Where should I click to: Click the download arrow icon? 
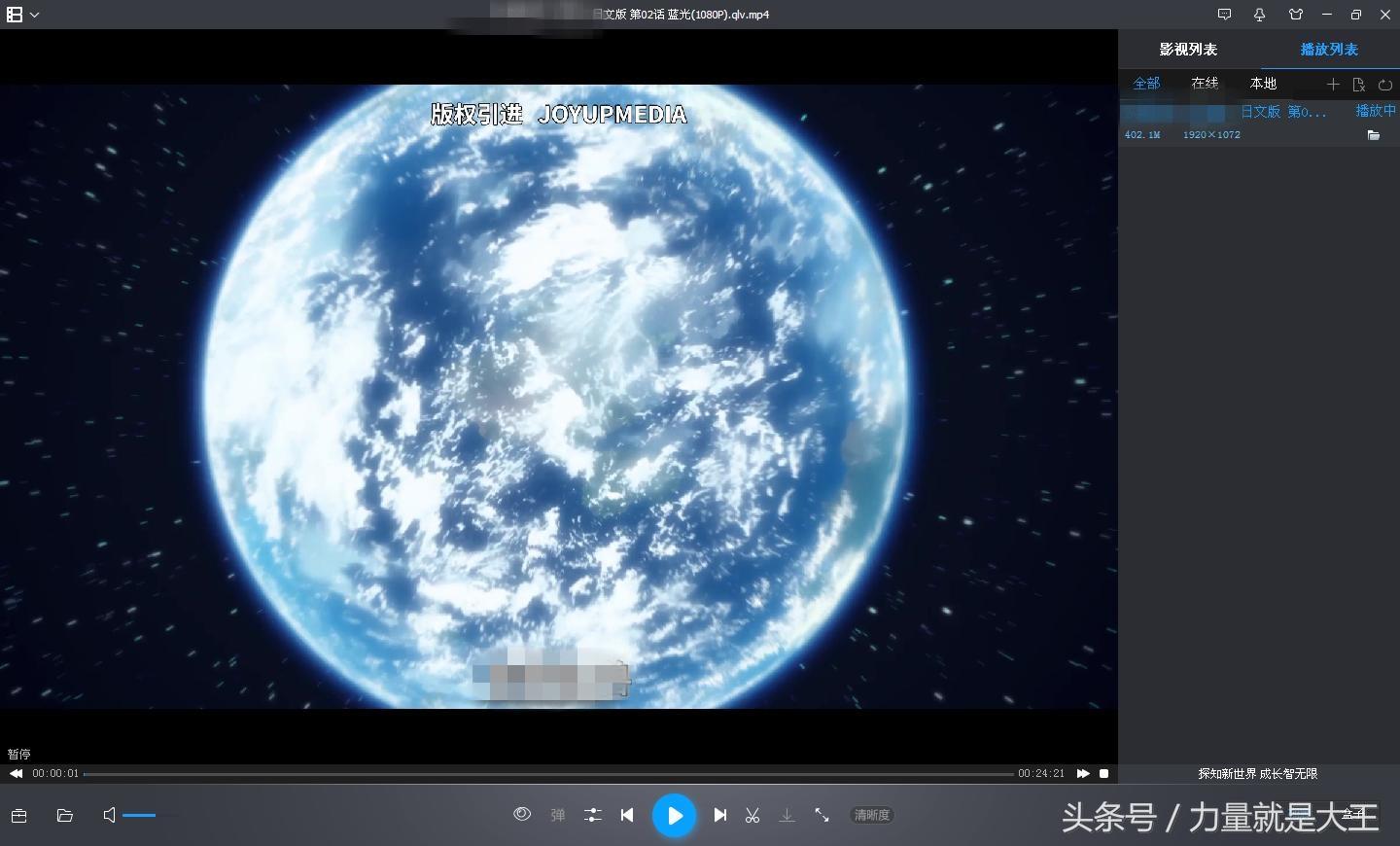[x=787, y=816]
